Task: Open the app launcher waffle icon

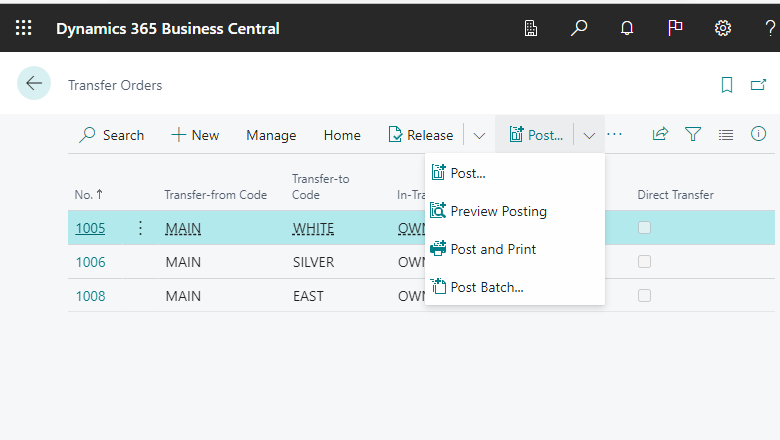Action: (x=24, y=29)
